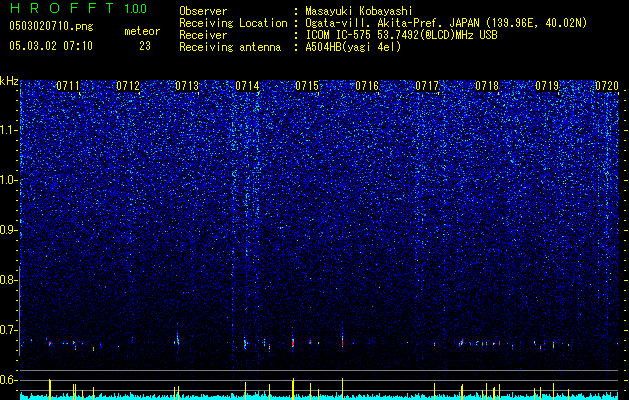The image size is (629, 400).
Task: Click the 0713 time marker
Action: [187, 86]
